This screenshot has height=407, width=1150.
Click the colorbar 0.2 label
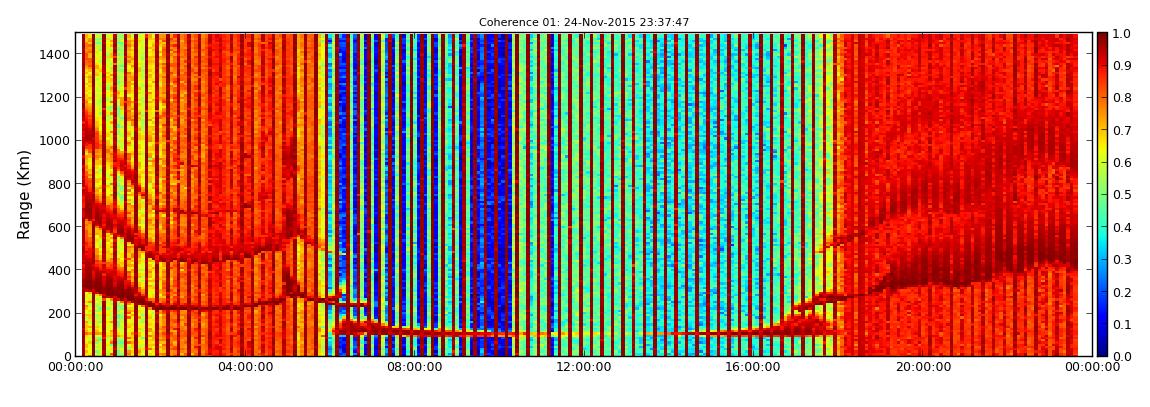point(1123,292)
